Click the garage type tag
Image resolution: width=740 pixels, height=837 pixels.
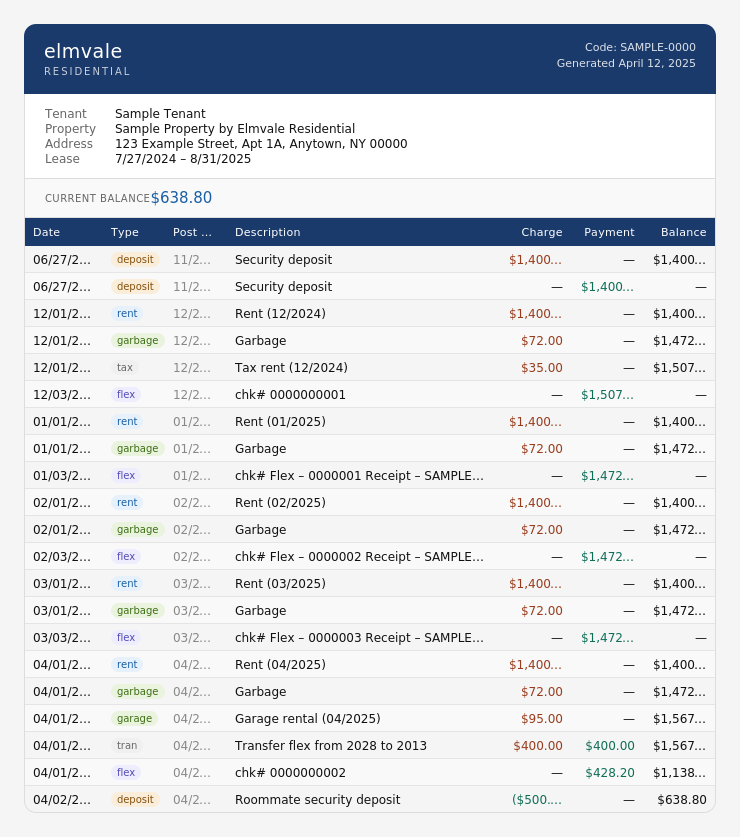[135, 718]
